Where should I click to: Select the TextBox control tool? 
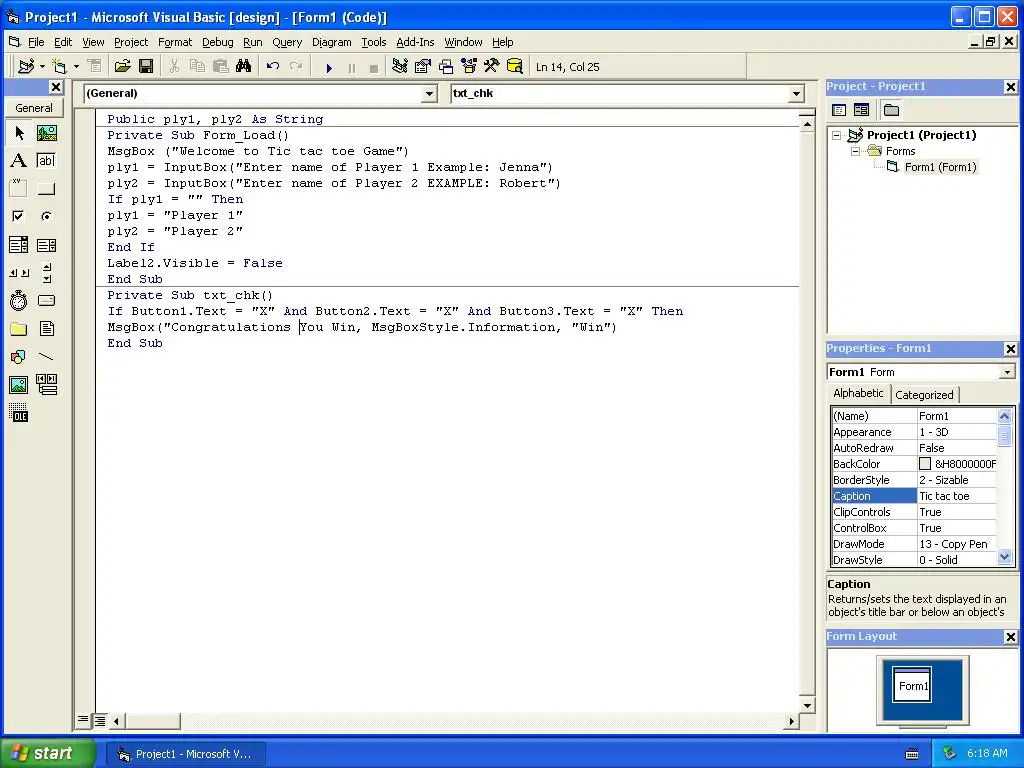pyautogui.click(x=46, y=161)
